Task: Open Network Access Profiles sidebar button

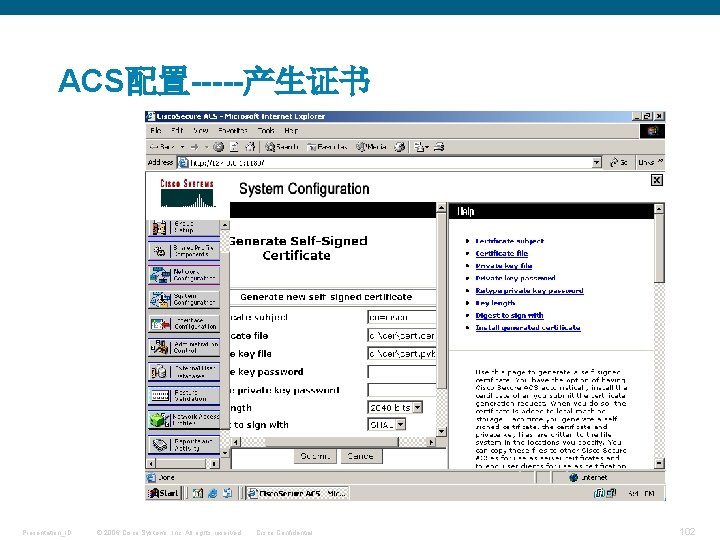Action: (x=184, y=420)
